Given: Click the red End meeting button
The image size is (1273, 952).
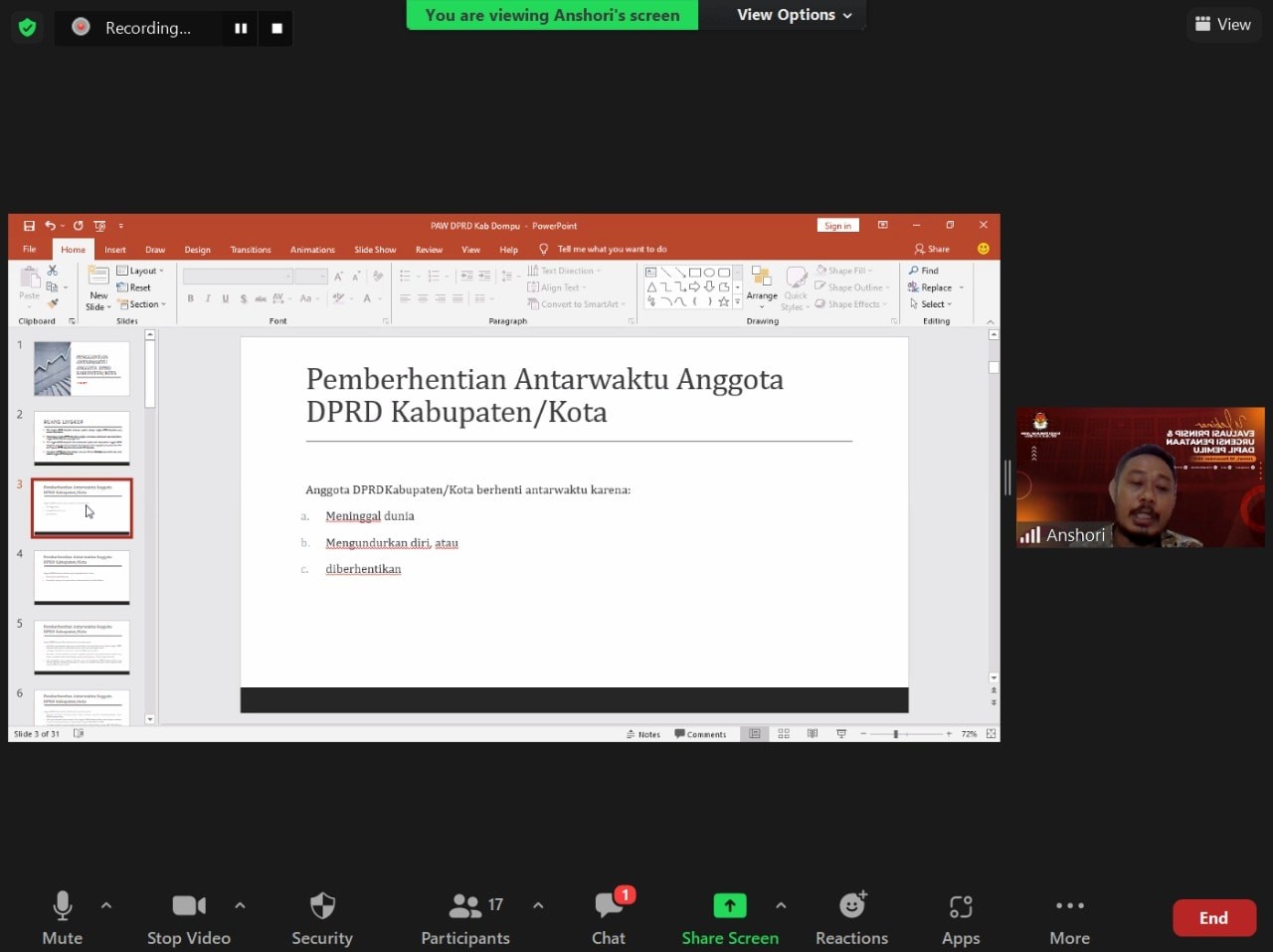Looking at the screenshot, I should click(1213, 918).
